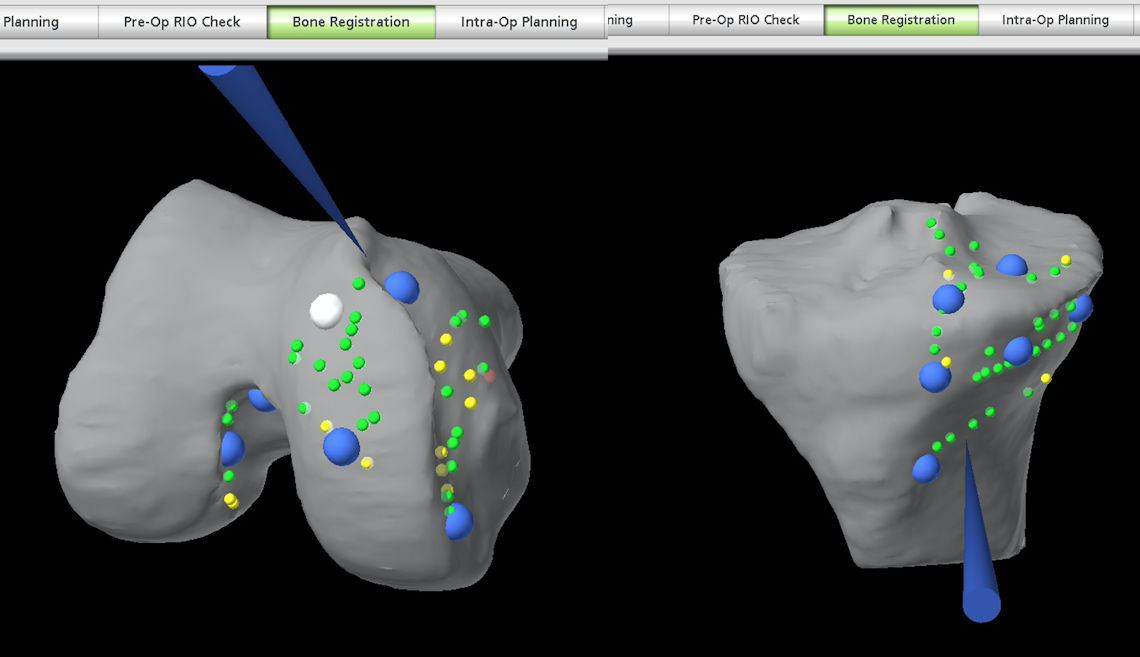The image size is (1140, 657).
Task: Click large blue sphere on lower femur condyle
Action: point(341,446)
